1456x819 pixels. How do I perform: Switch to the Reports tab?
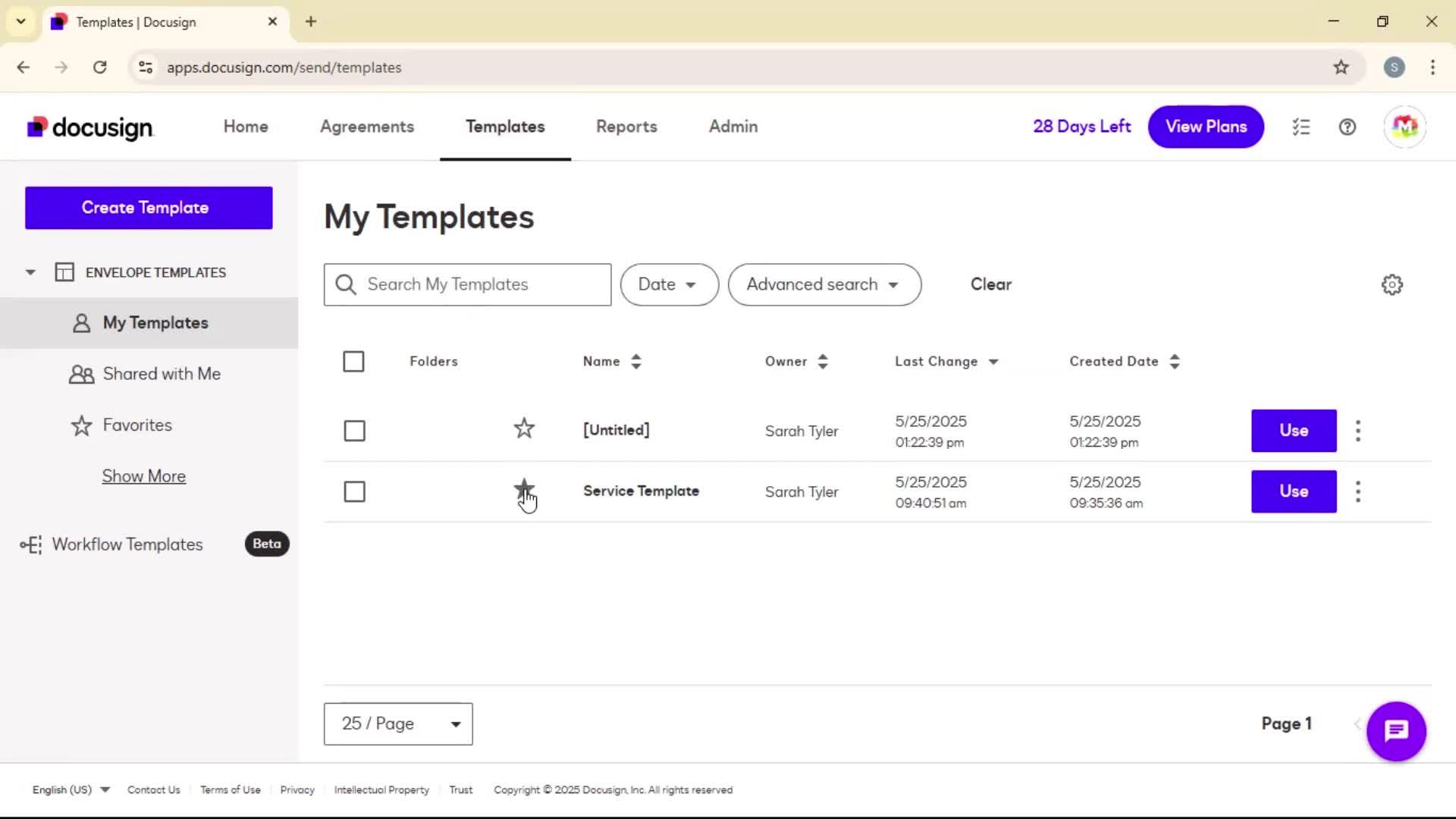pos(626,127)
